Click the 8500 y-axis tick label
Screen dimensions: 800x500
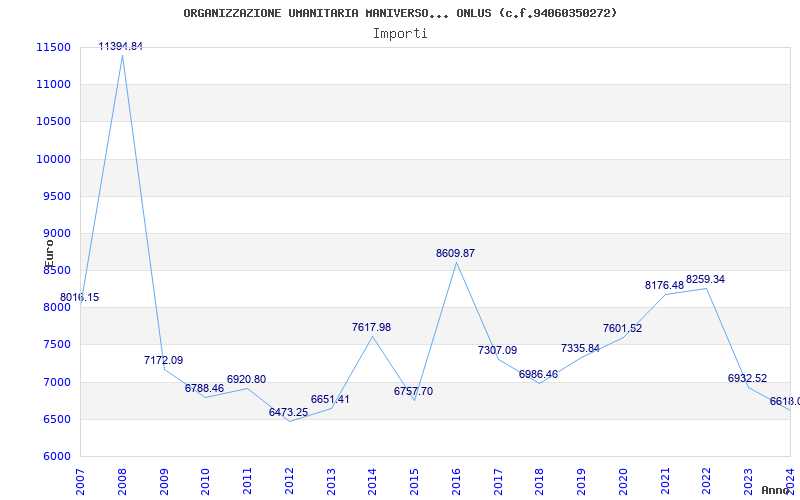coord(56,271)
